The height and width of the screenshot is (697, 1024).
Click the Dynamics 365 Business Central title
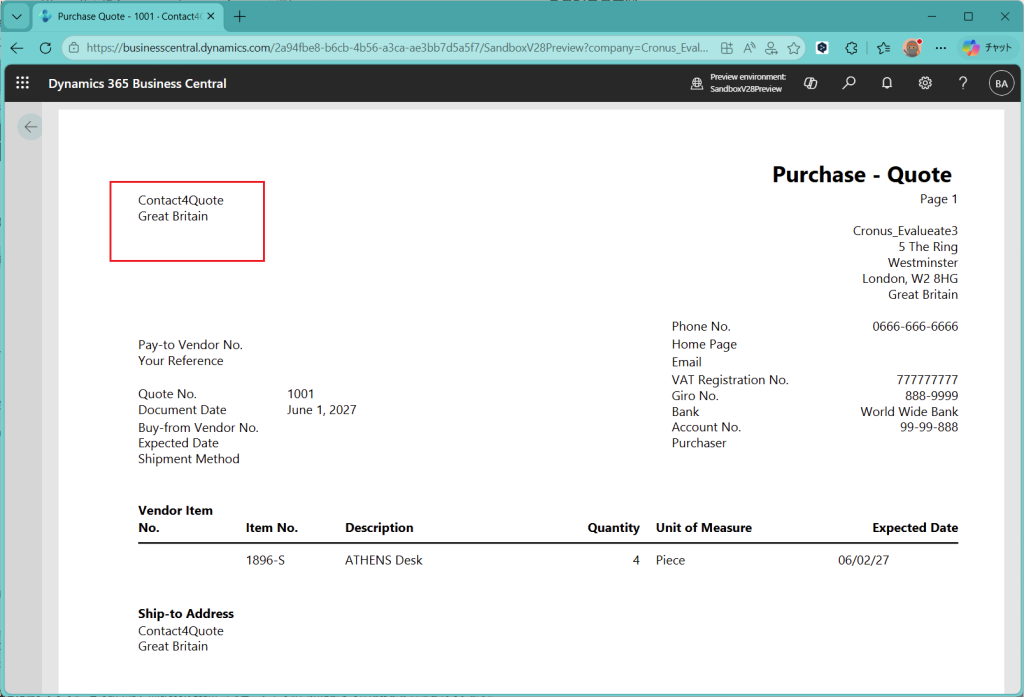137,84
